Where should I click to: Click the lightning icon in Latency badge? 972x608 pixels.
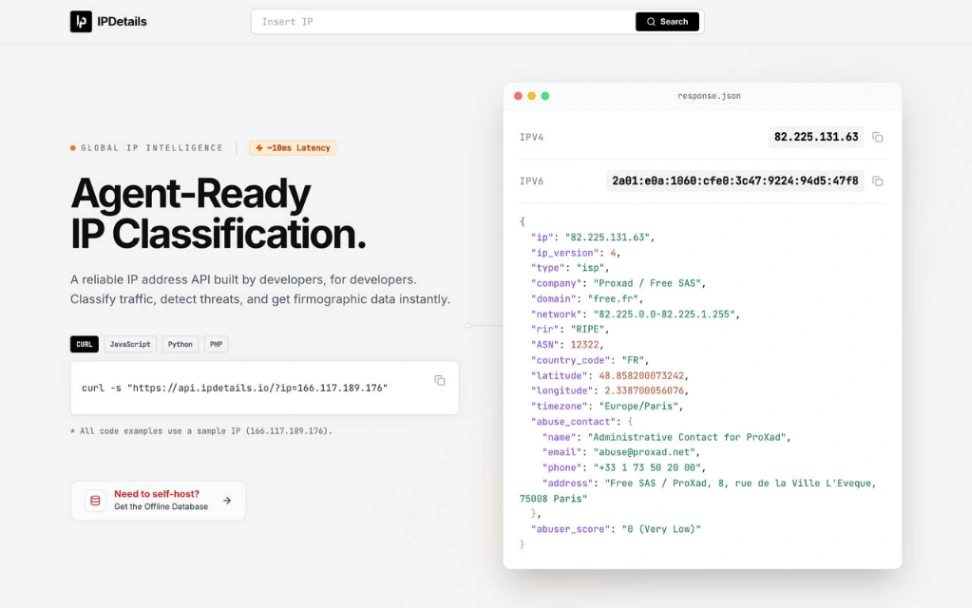point(259,148)
